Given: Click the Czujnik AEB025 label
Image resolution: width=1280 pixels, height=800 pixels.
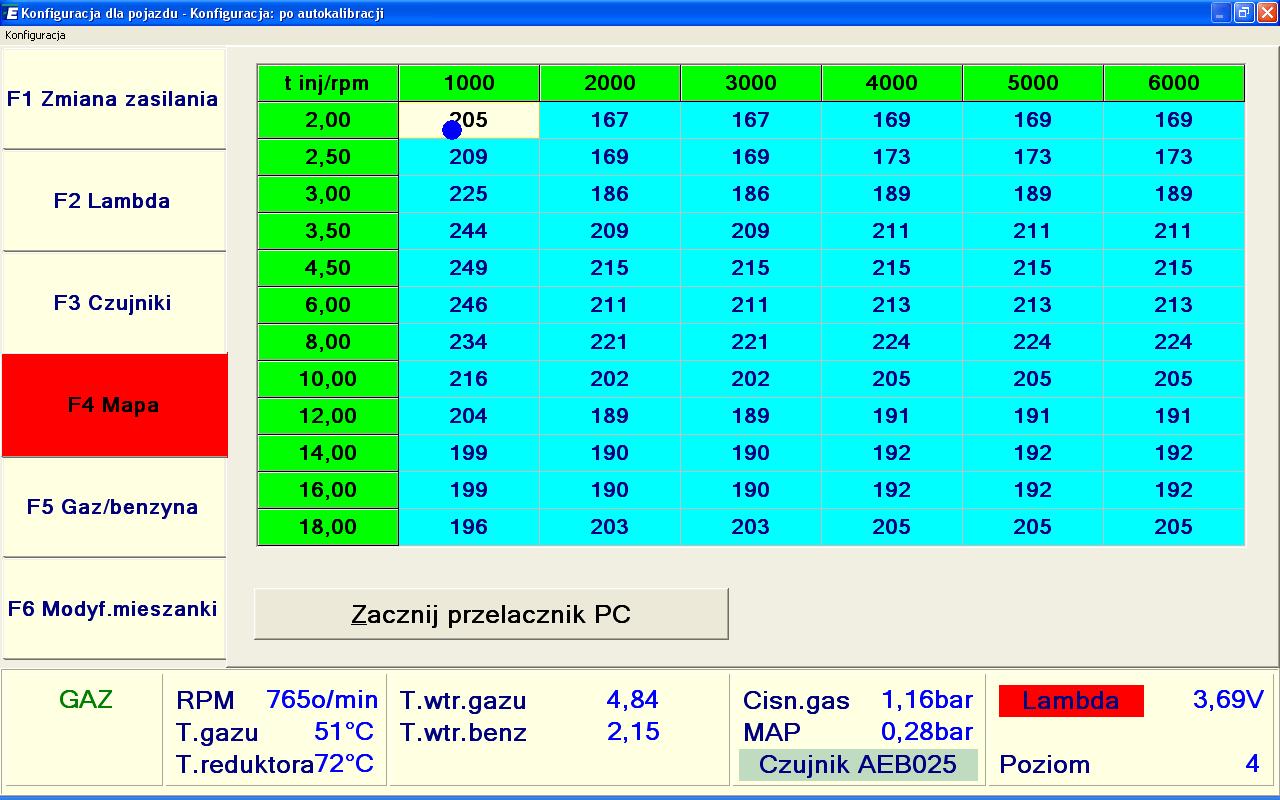Looking at the screenshot, I should pos(858,764).
